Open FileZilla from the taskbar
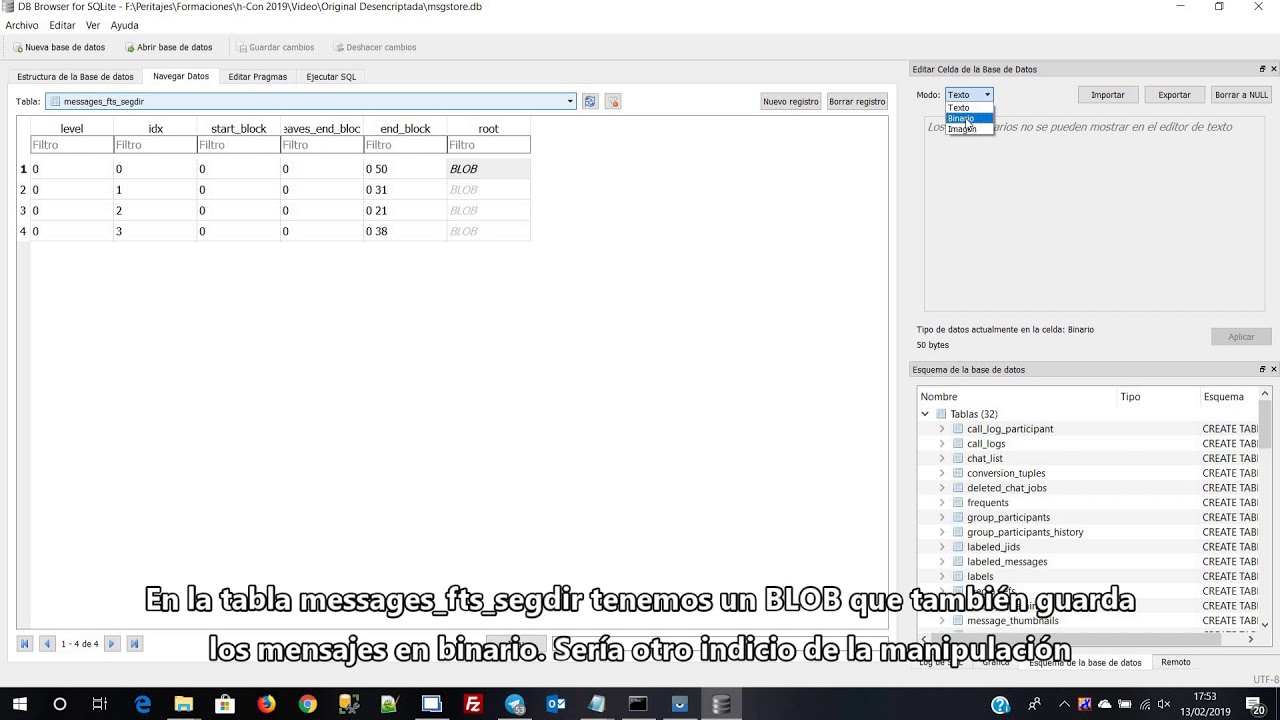 click(x=473, y=704)
